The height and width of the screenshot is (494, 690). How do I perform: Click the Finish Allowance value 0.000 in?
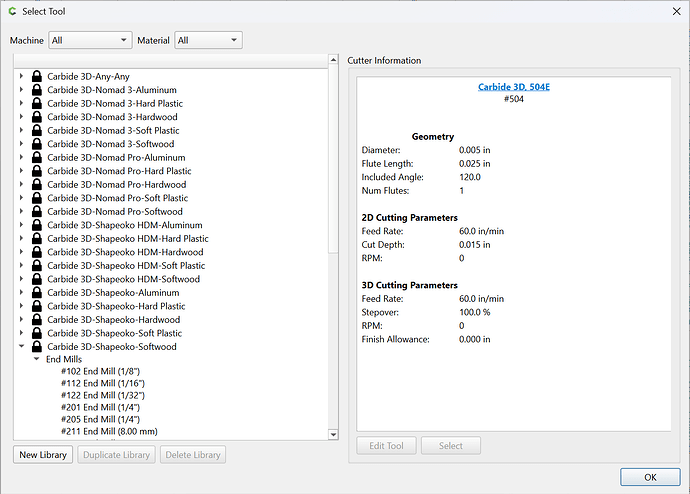pyautogui.click(x=474, y=339)
